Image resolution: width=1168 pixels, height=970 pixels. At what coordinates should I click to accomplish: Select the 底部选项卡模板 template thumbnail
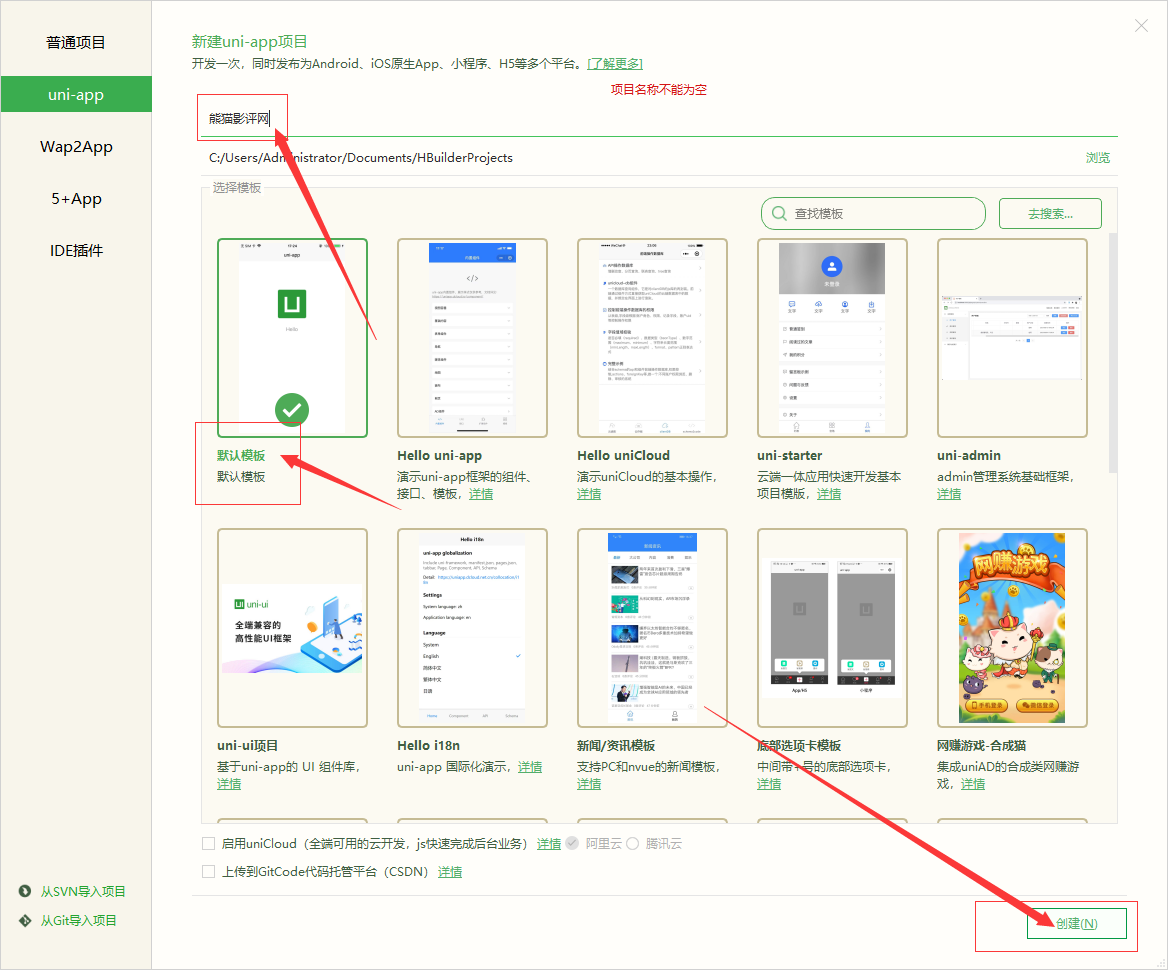[832, 628]
